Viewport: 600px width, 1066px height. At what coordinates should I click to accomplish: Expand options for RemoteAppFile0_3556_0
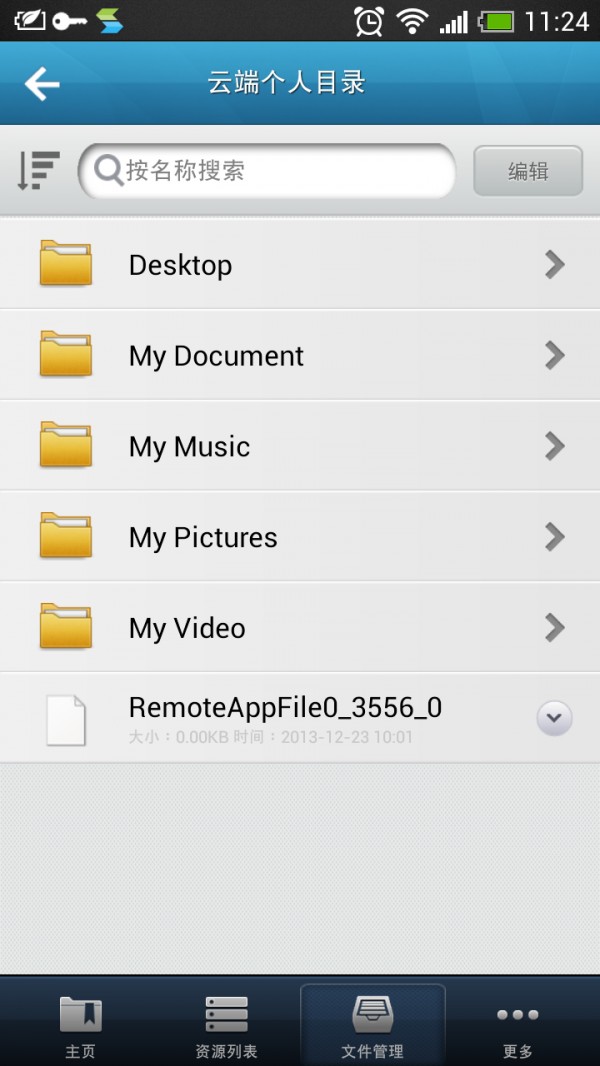click(554, 718)
